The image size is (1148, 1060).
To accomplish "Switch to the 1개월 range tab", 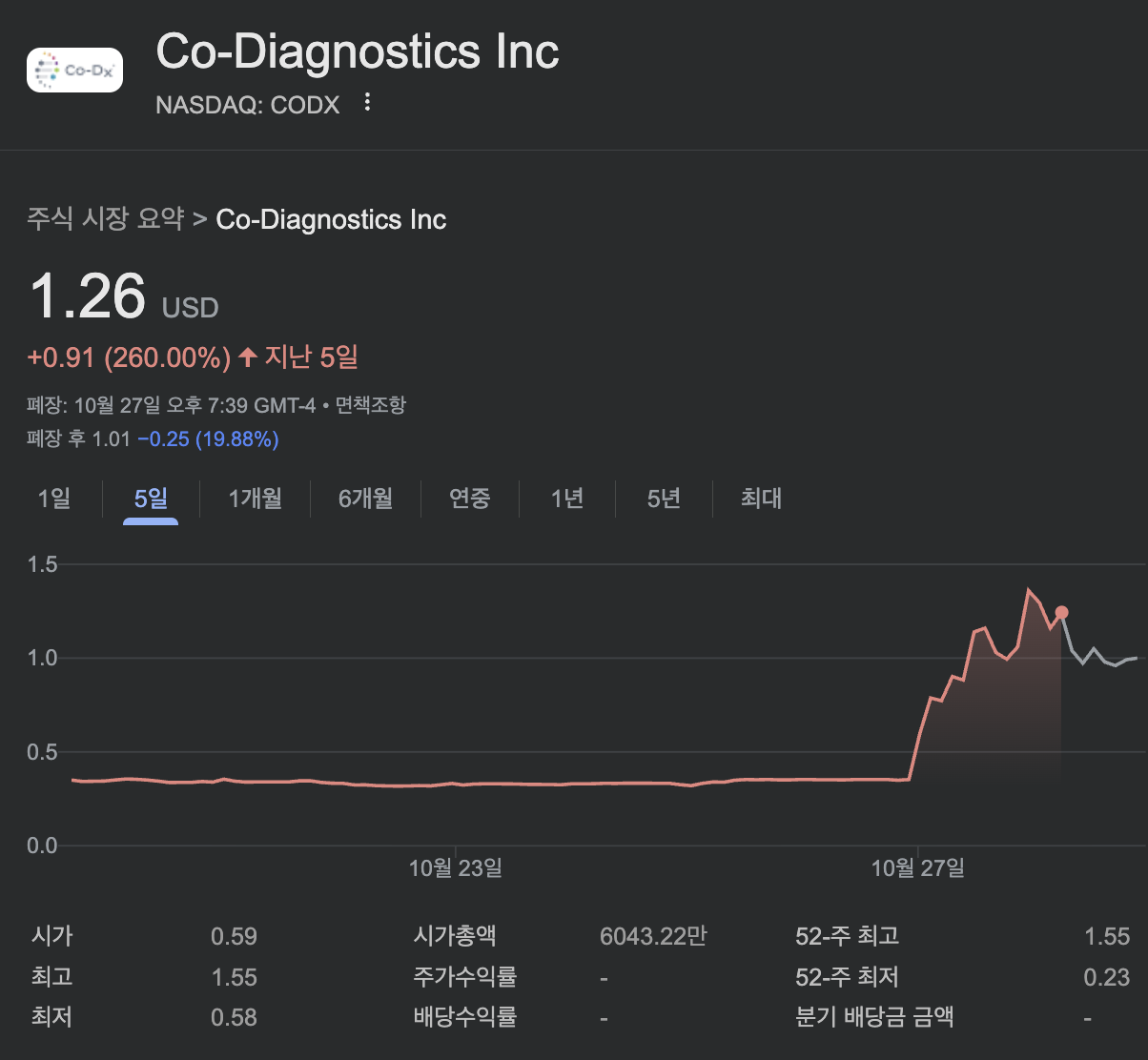I will pyautogui.click(x=255, y=499).
